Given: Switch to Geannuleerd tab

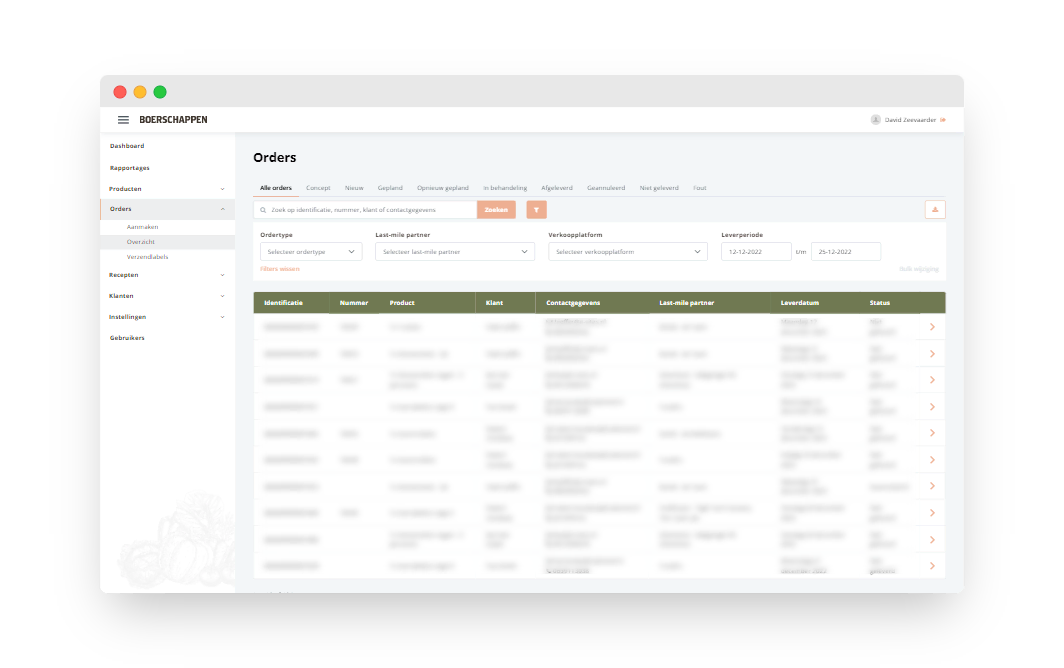Looking at the screenshot, I should click(606, 188).
